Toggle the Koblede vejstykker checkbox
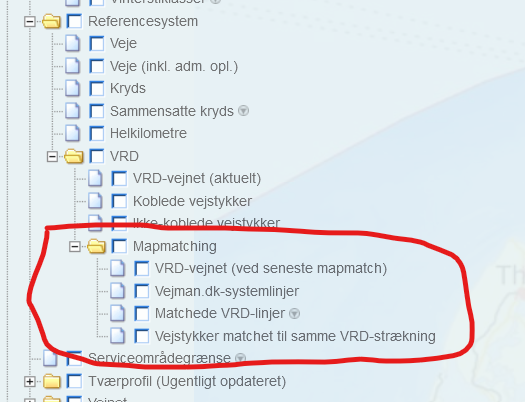Viewport: 525px width, 402px height. click(119, 201)
